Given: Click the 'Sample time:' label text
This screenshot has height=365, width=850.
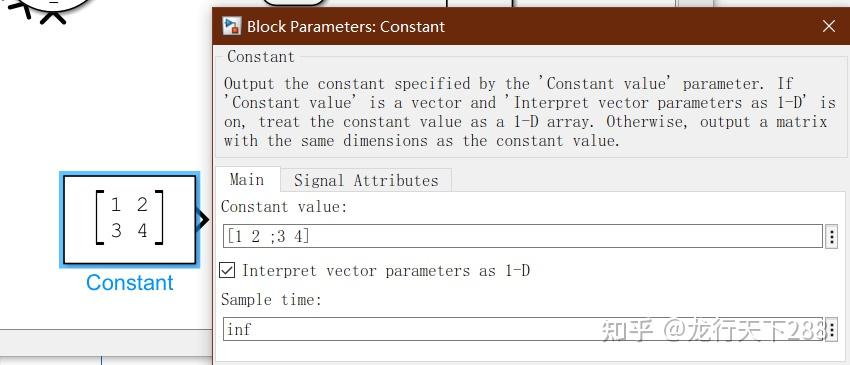Looking at the screenshot, I should 271,299.
